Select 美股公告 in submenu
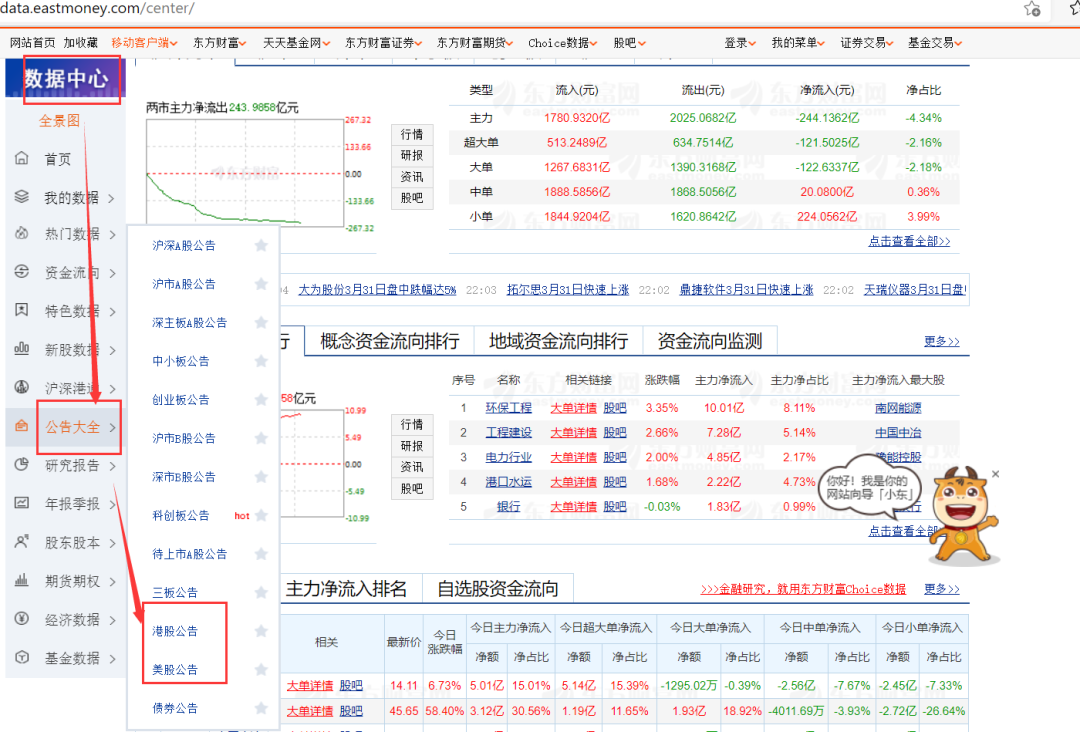The width and height of the screenshot is (1080, 732). [175, 669]
